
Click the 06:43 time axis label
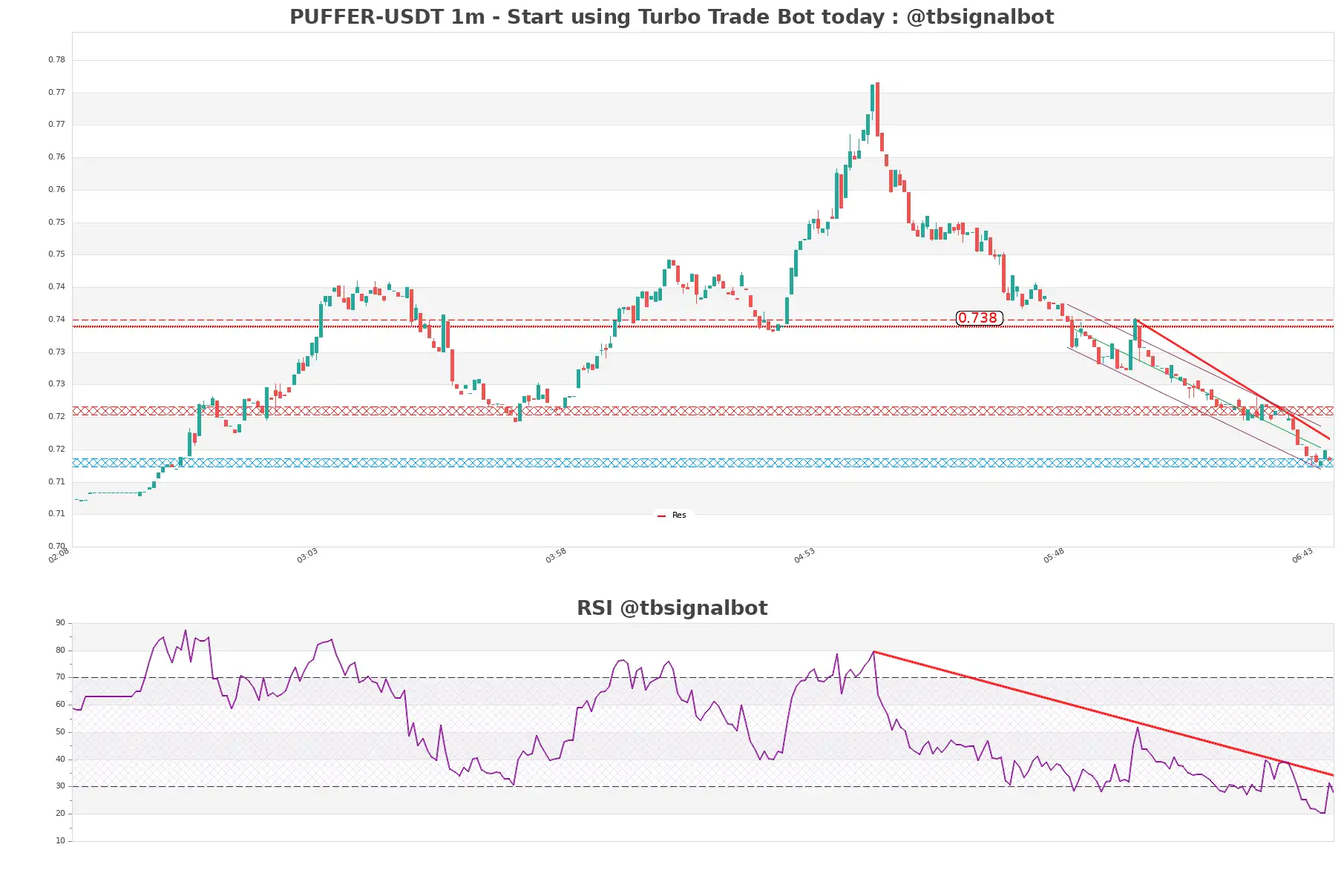(x=1302, y=556)
